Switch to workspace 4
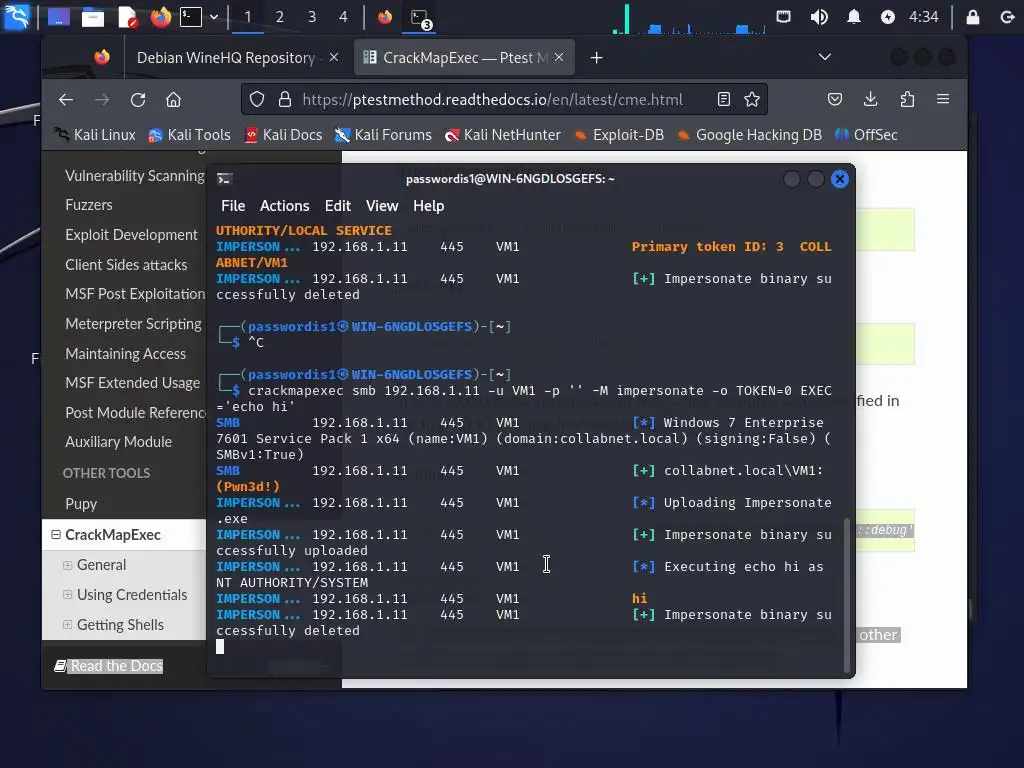The image size is (1024, 768). pos(344,17)
